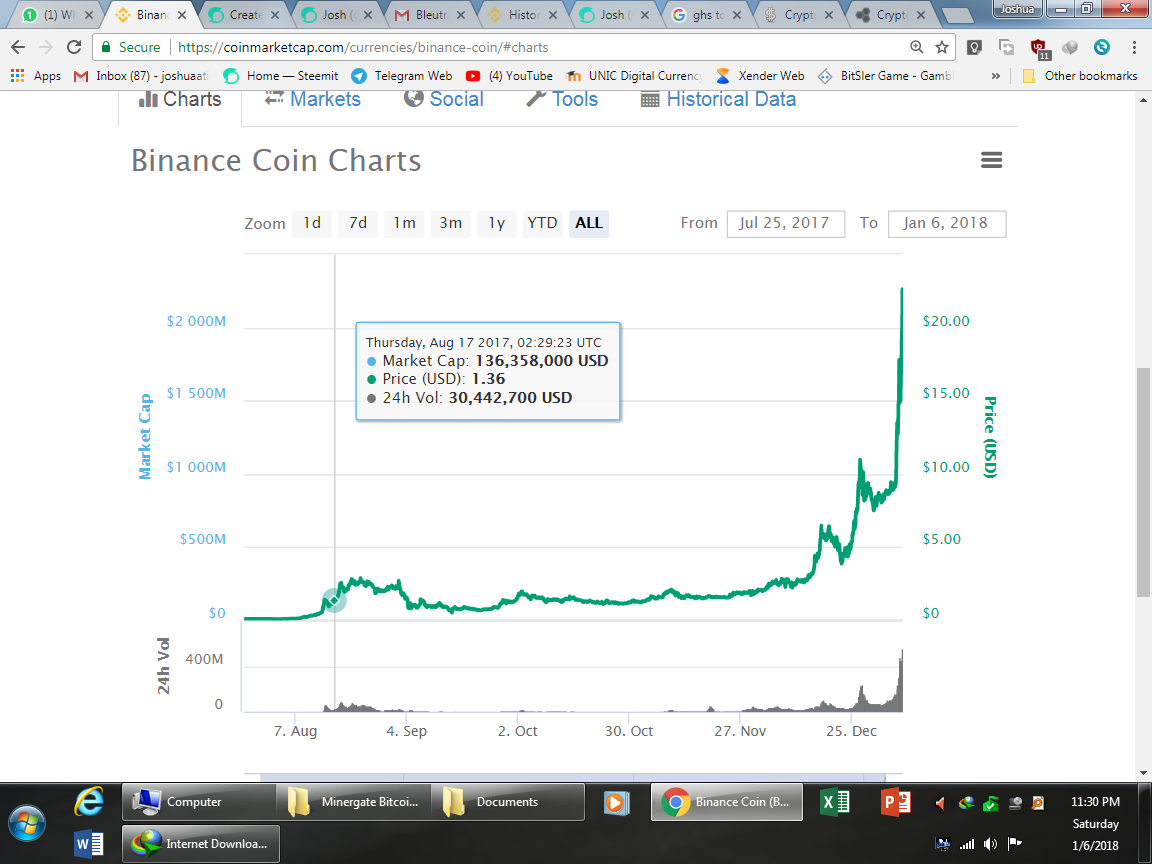Open the BitSler Game bookmark
The image size is (1152, 864).
[885, 76]
